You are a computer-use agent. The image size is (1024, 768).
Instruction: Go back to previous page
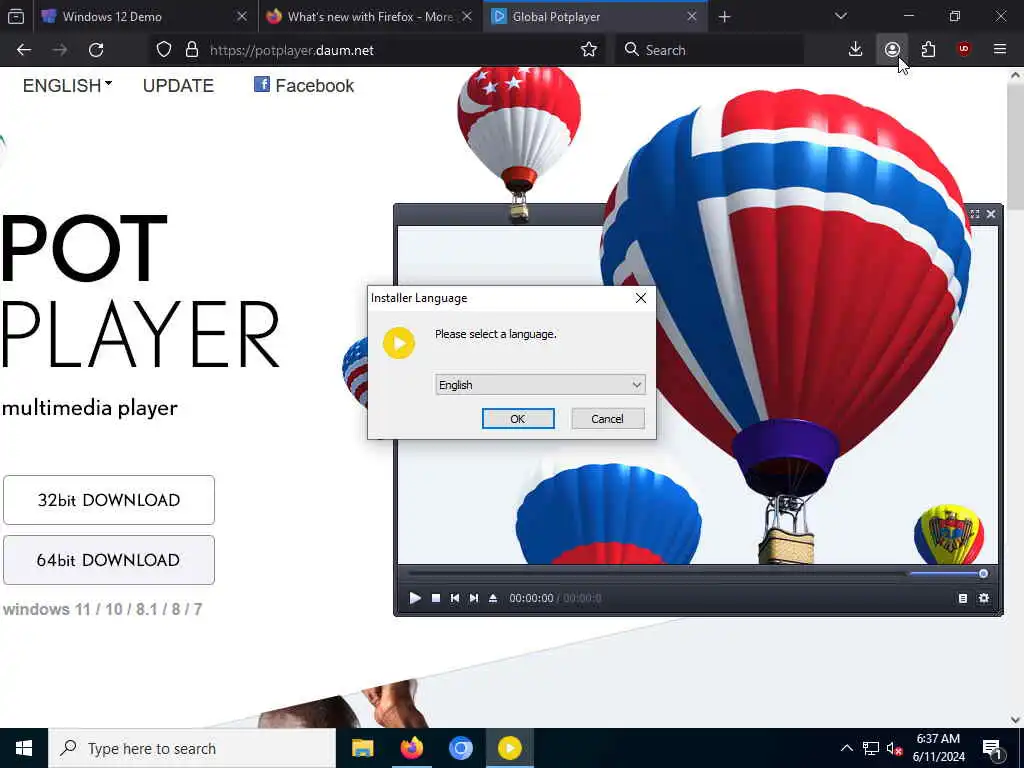tap(24, 50)
